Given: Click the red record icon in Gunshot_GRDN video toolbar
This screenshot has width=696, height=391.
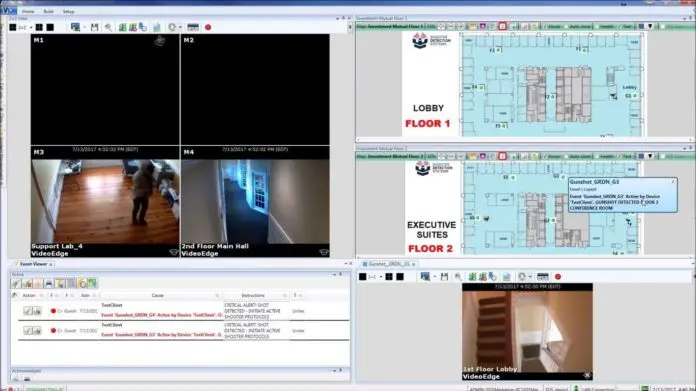Looking at the screenshot, I should point(558,277).
